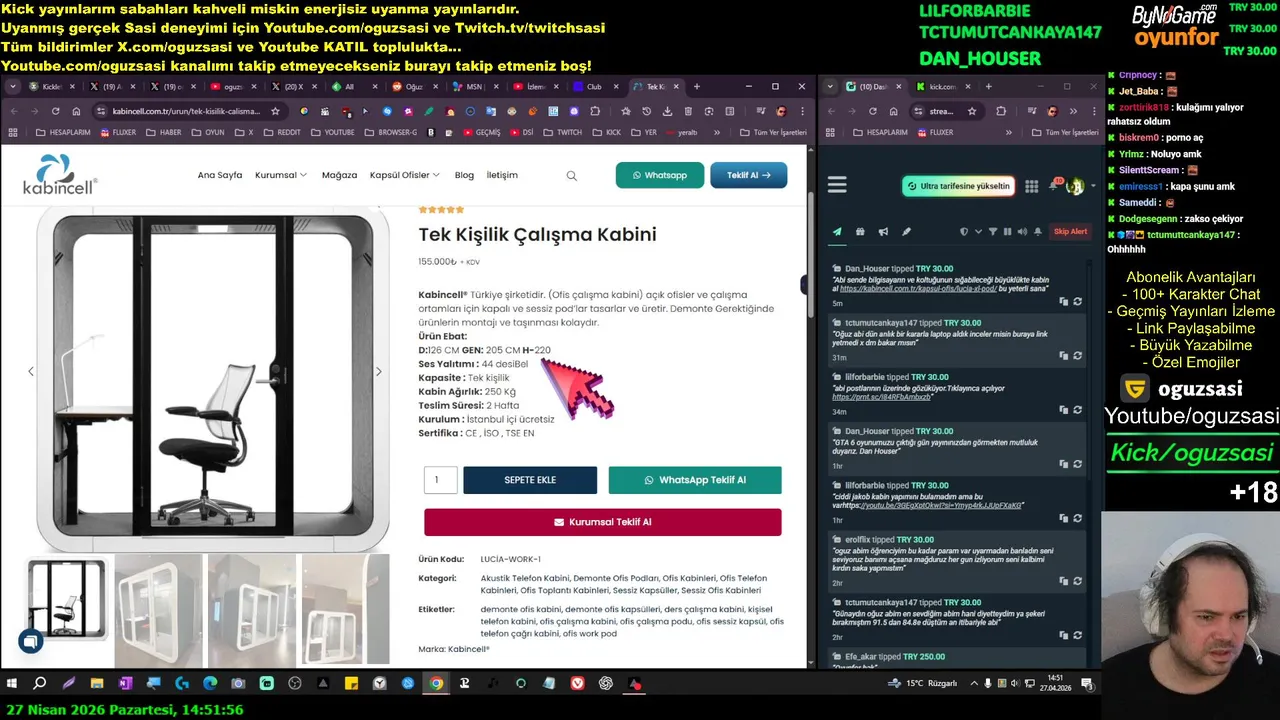This screenshot has width=1280, height=720.
Task: Open 'Tüm Yer İşaretleri' in the left browser
Action: tap(773, 132)
